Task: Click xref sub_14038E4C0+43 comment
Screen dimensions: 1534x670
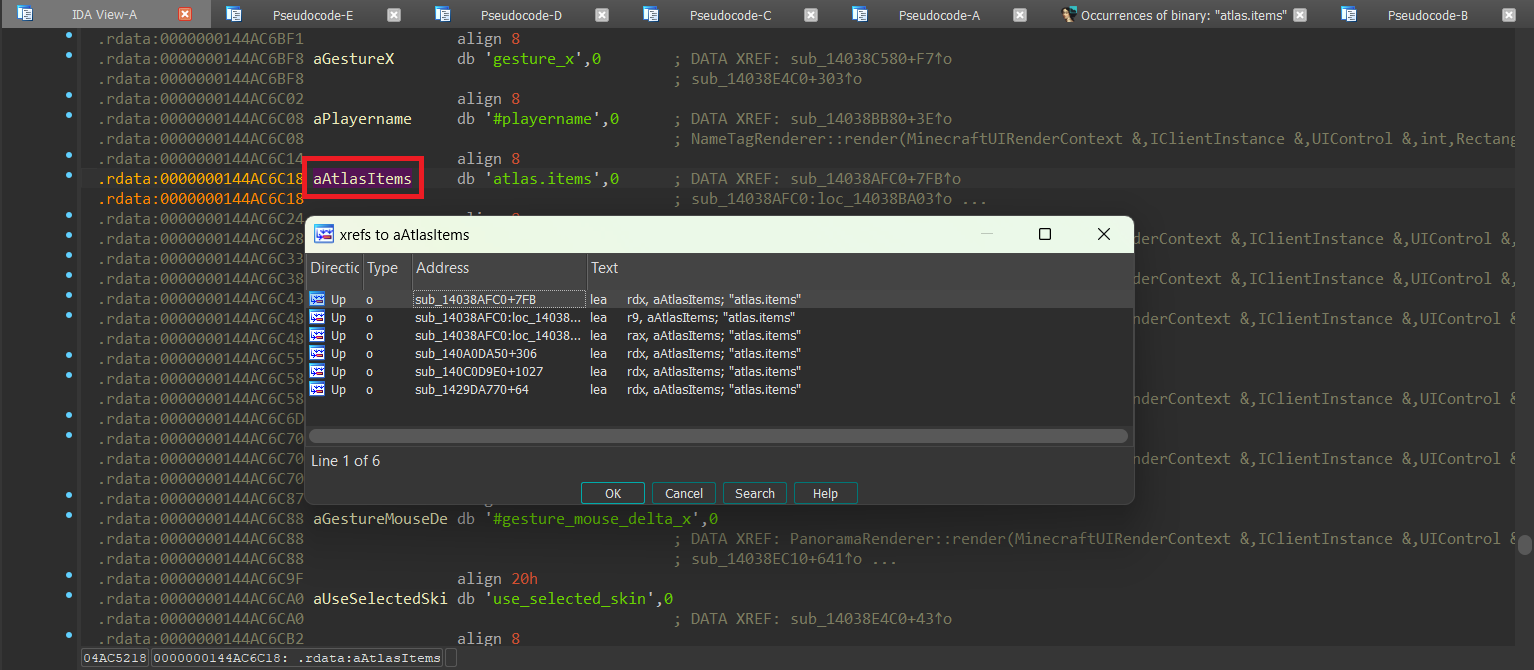Action: pos(870,619)
